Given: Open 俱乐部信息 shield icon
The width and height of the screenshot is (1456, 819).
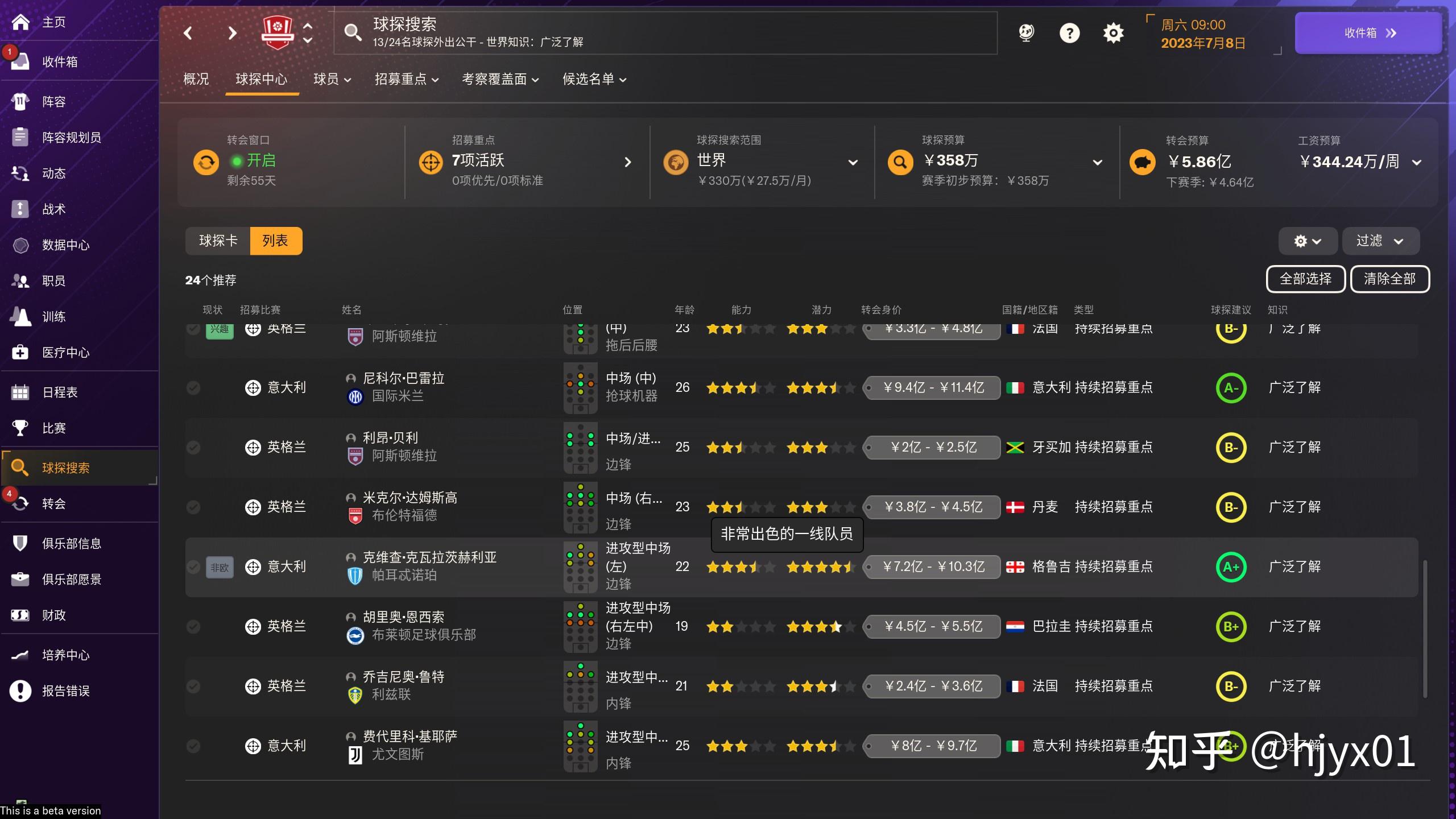Looking at the screenshot, I should [x=20, y=543].
